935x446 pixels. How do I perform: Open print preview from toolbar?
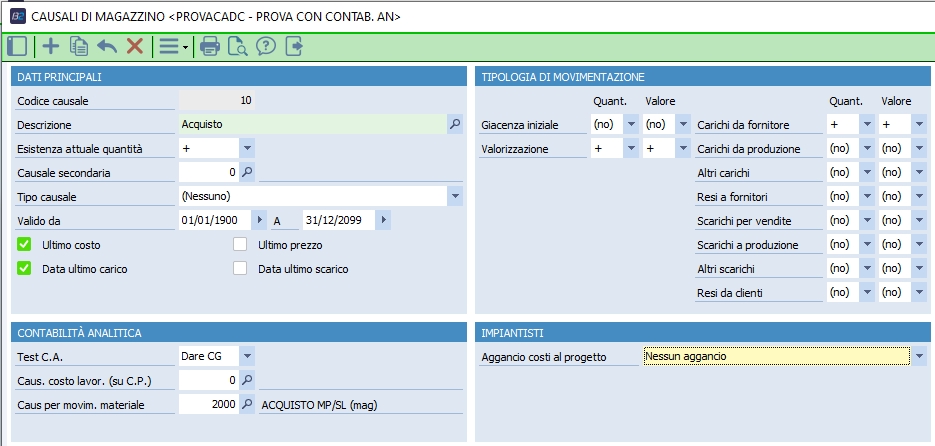pyautogui.click(x=238, y=46)
